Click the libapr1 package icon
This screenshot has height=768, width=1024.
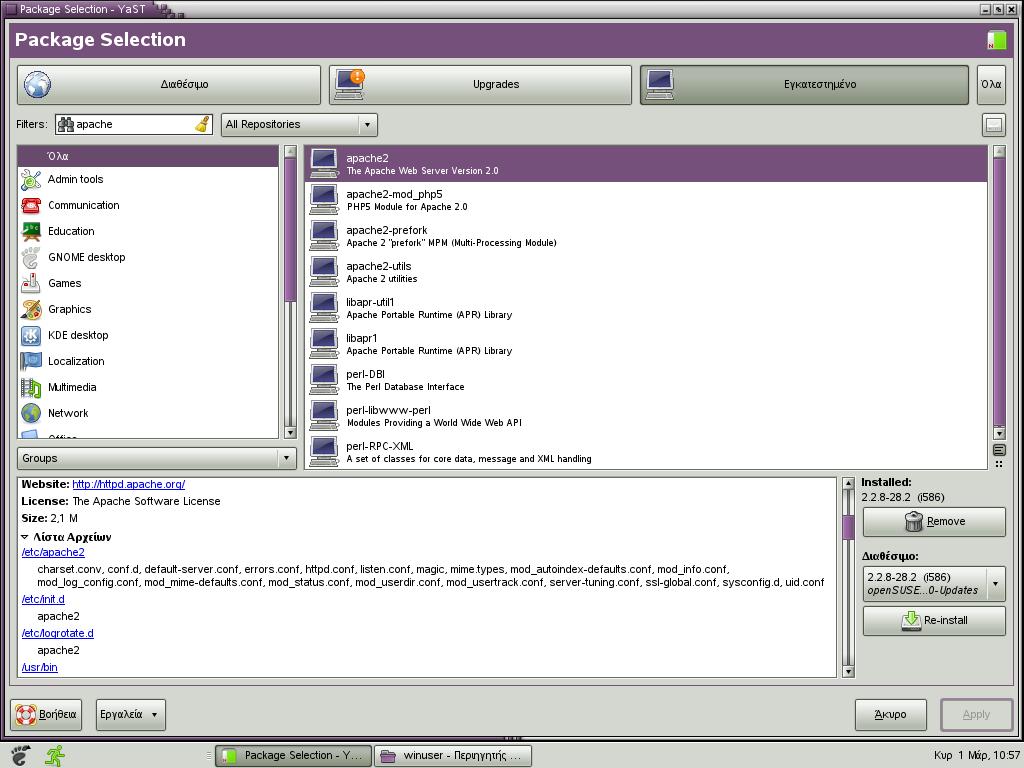[x=324, y=344]
